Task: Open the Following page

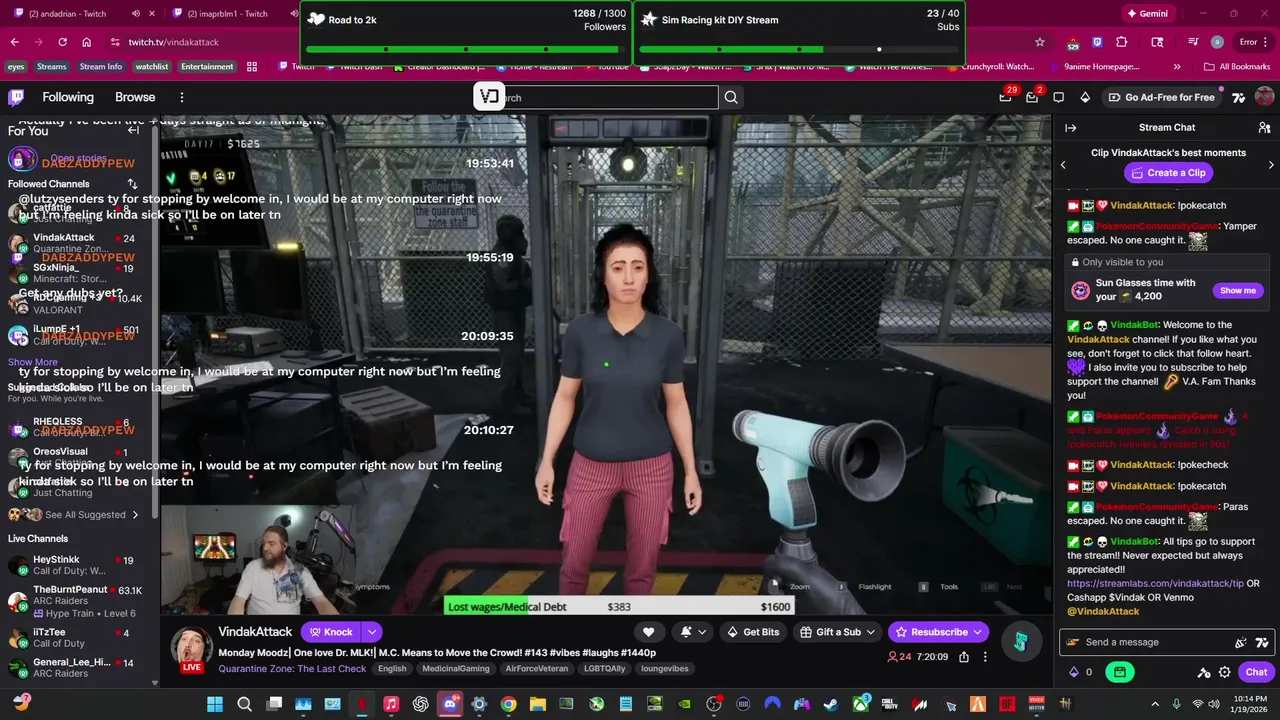Action: [x=68, y=97]
